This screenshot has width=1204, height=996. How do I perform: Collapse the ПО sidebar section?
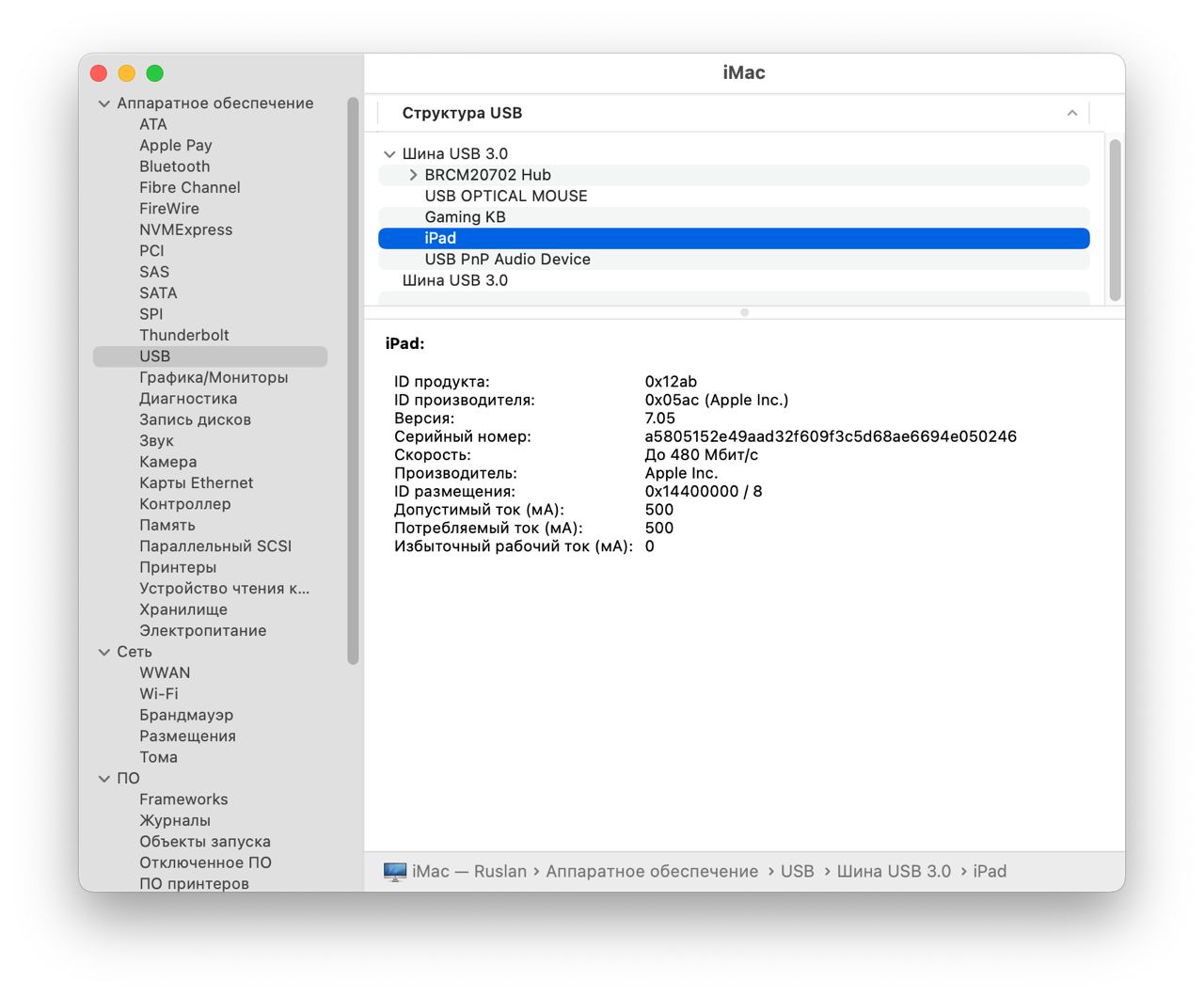(x=104, y=779)
